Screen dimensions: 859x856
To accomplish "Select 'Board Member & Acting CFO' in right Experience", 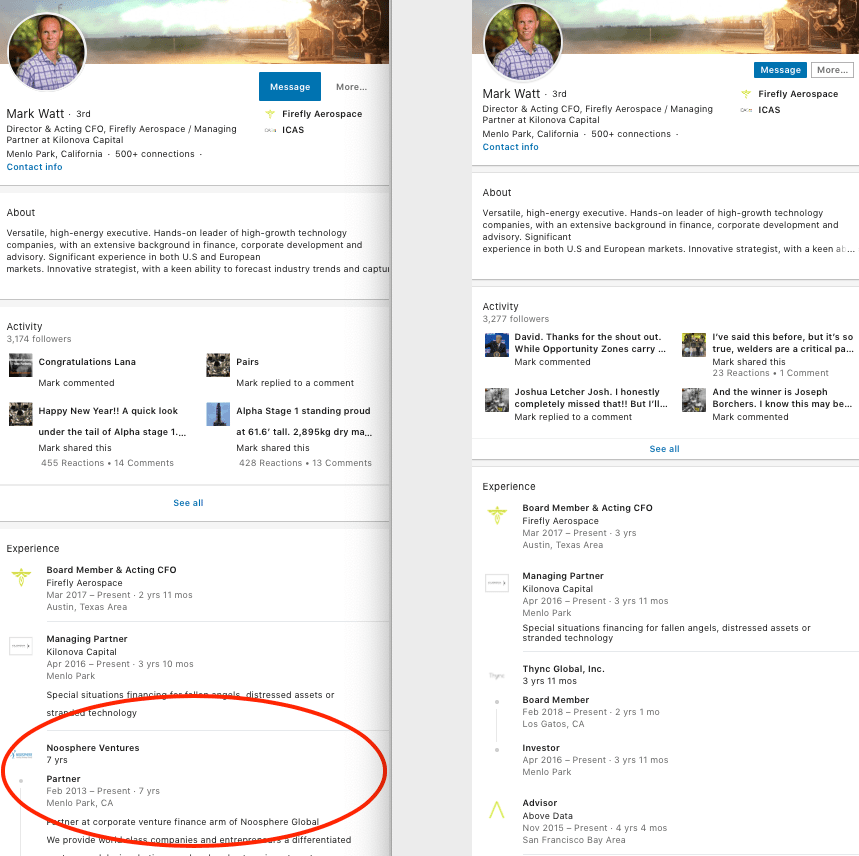I will pos(587,508).
